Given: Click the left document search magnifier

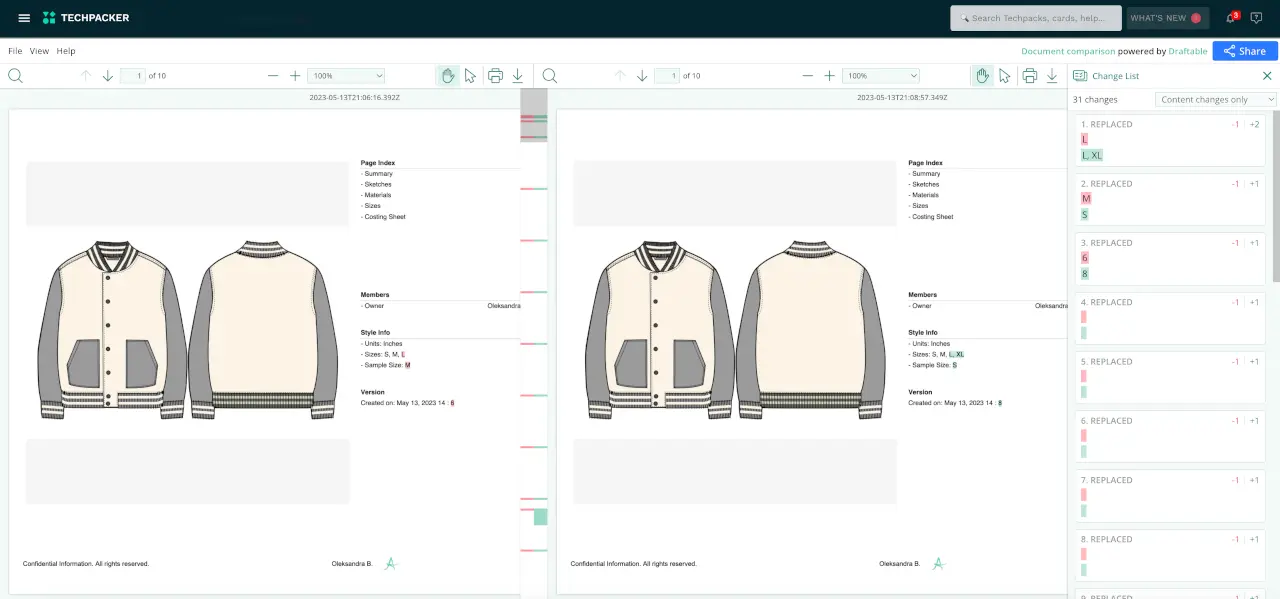Looking at the screenshot, I should (16, 76).
